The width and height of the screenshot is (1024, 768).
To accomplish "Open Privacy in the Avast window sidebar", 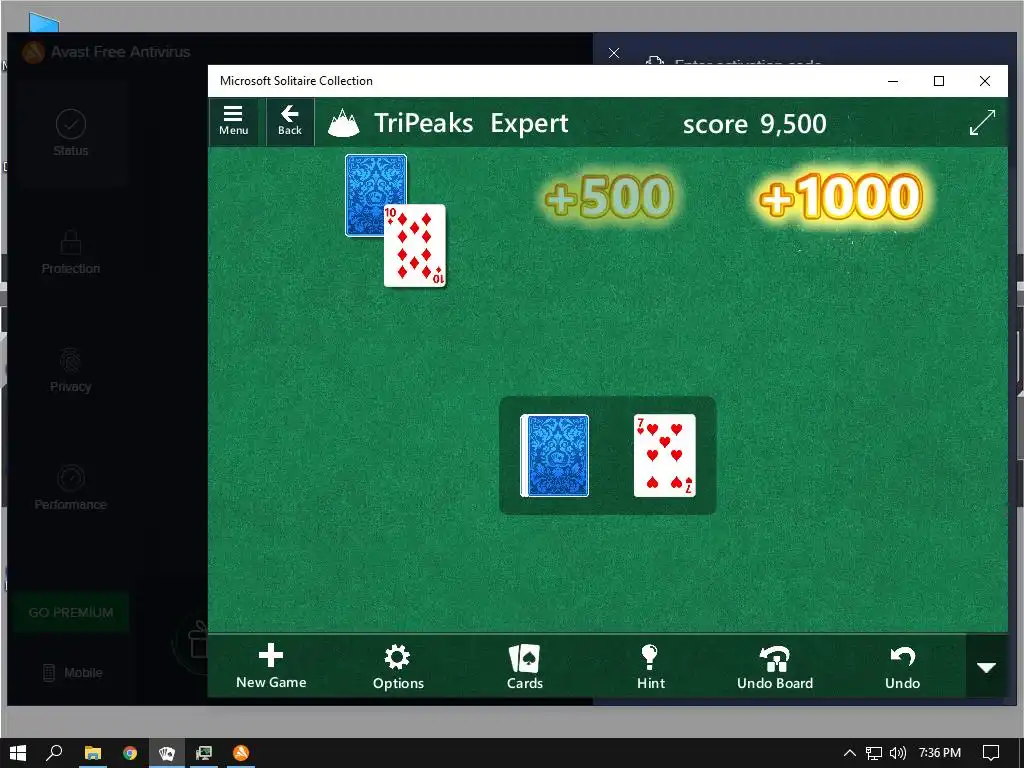I will [71, 370].
